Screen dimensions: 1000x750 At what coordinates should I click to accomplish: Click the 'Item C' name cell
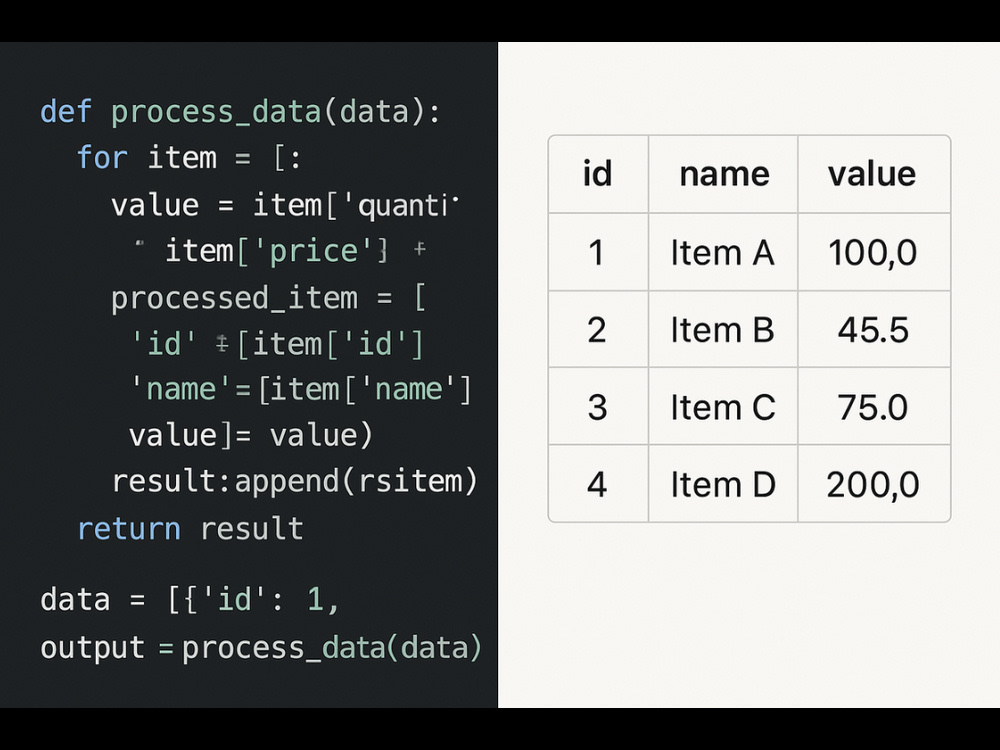tap(723, 406)
